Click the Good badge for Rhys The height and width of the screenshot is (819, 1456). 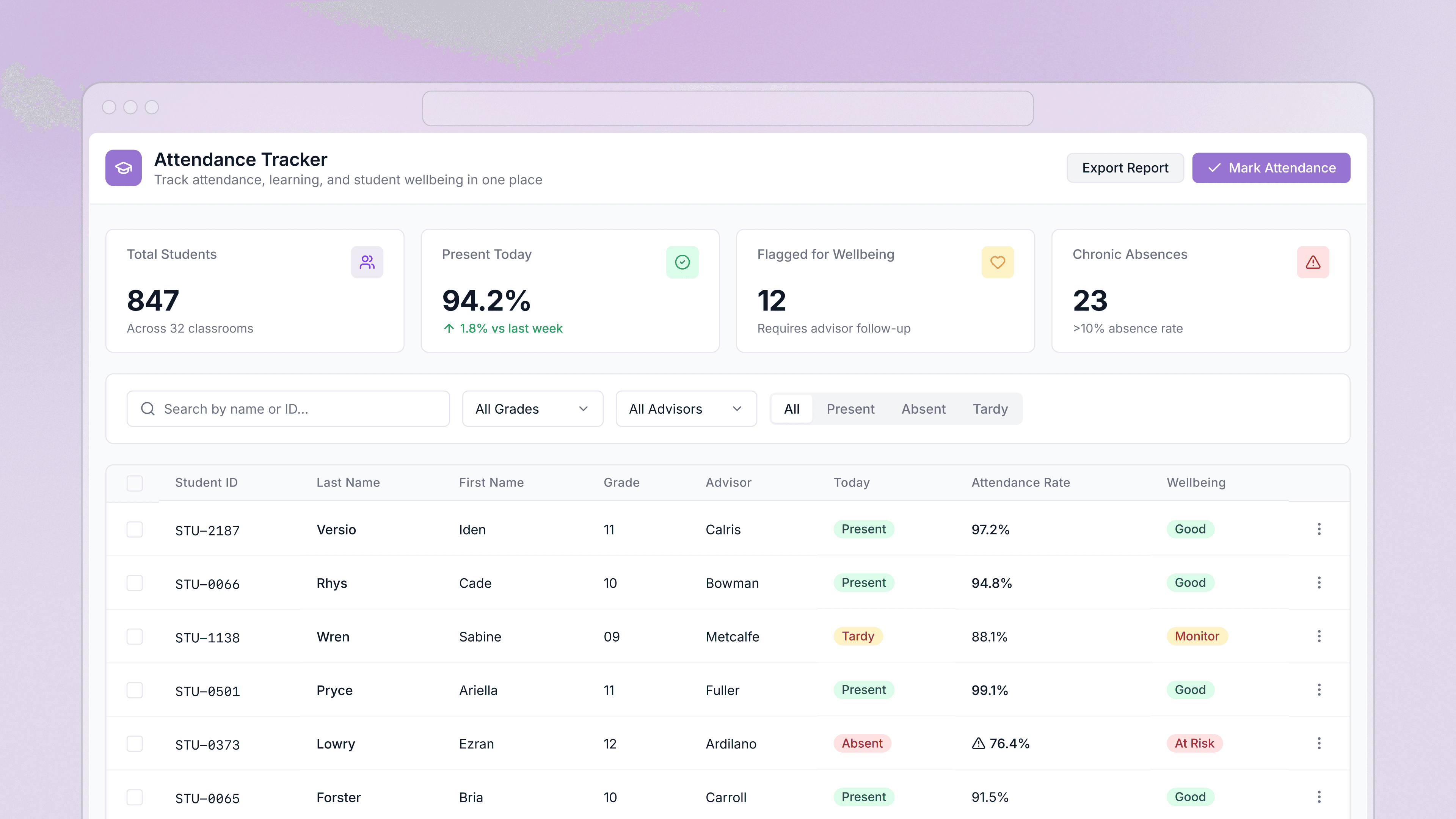pos(1190,583)
